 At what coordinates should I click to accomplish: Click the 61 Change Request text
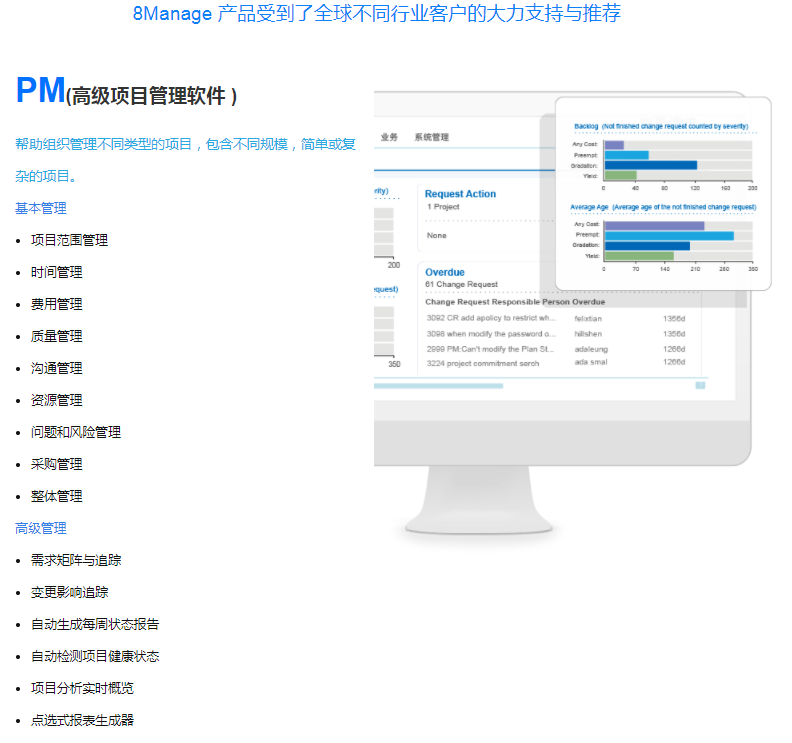461,284
